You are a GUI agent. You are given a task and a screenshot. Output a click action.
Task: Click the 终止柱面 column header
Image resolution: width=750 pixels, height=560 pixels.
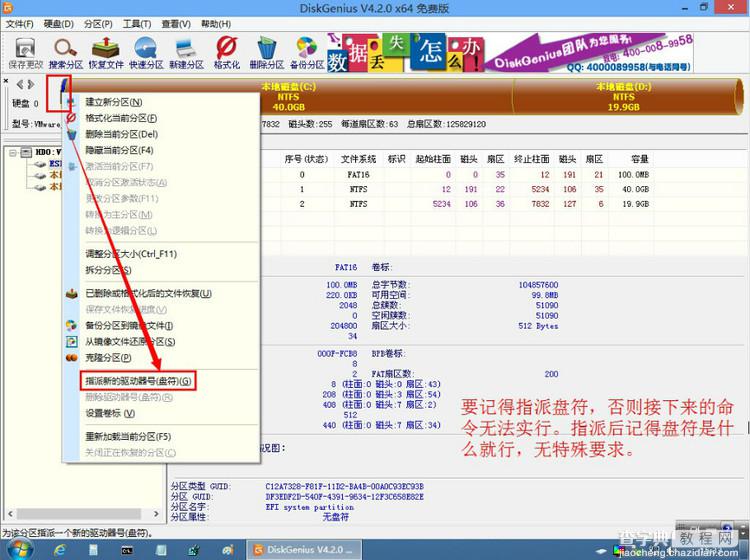point(531,159)
